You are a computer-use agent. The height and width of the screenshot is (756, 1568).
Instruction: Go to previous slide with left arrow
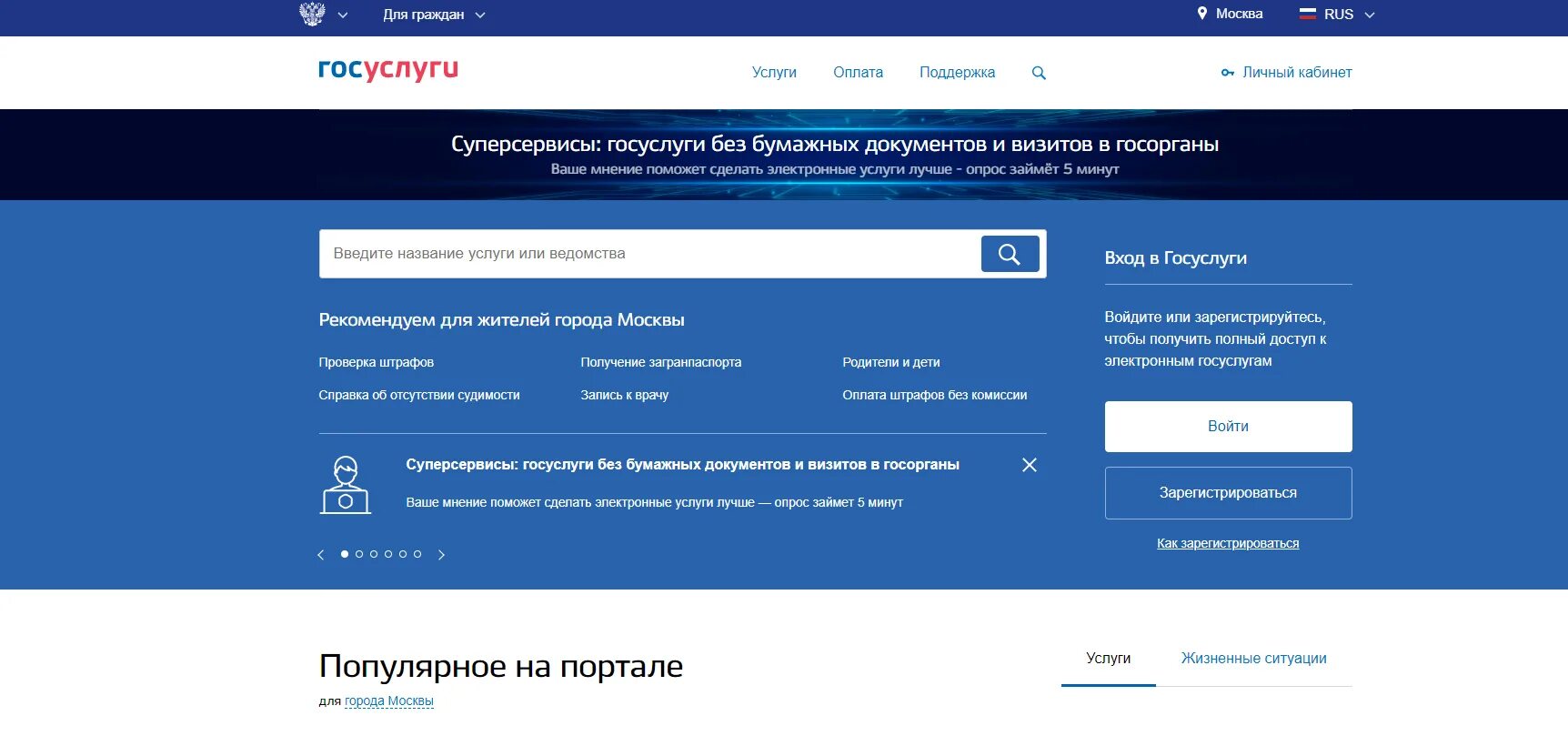(320, 555)
